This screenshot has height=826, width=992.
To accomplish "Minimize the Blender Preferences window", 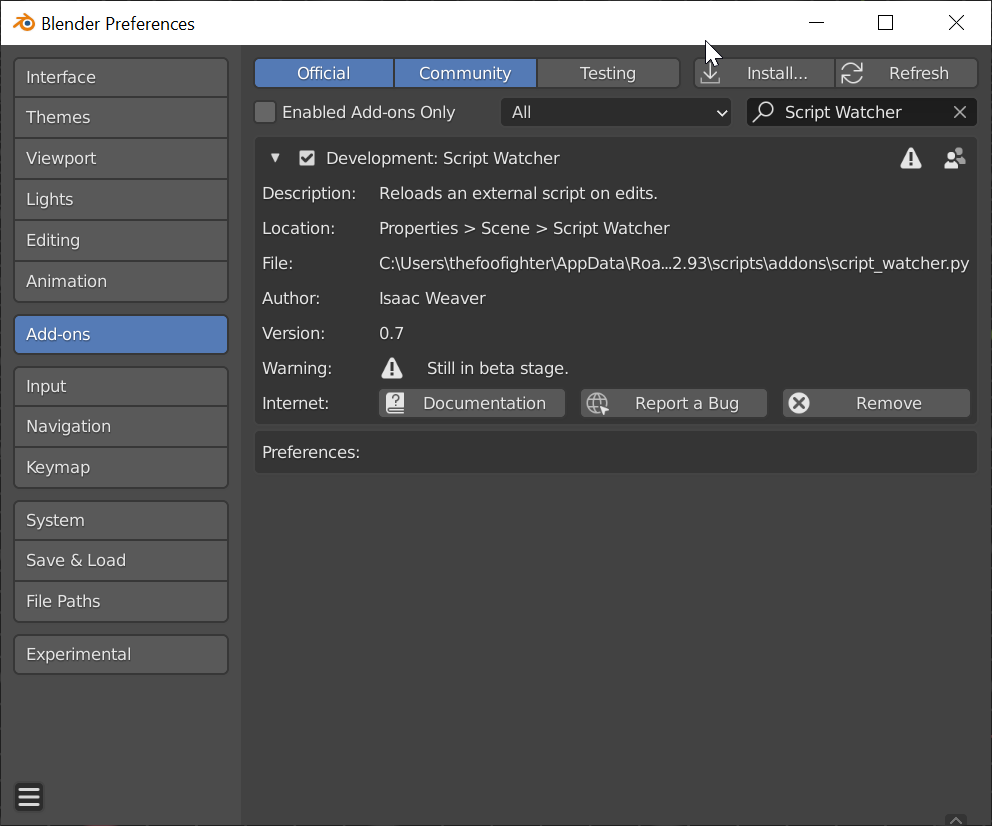I will click(x=816, y=23).
